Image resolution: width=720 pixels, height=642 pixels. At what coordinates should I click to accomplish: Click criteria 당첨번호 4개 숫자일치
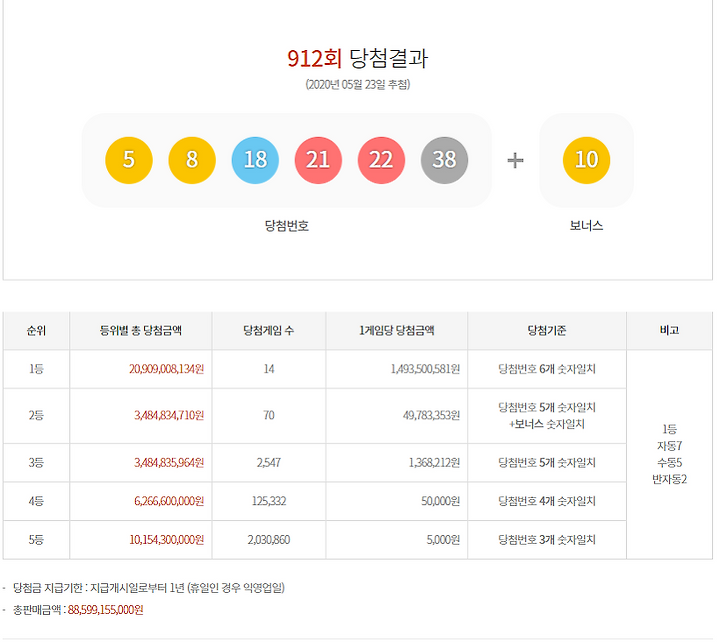click(547, 501)
